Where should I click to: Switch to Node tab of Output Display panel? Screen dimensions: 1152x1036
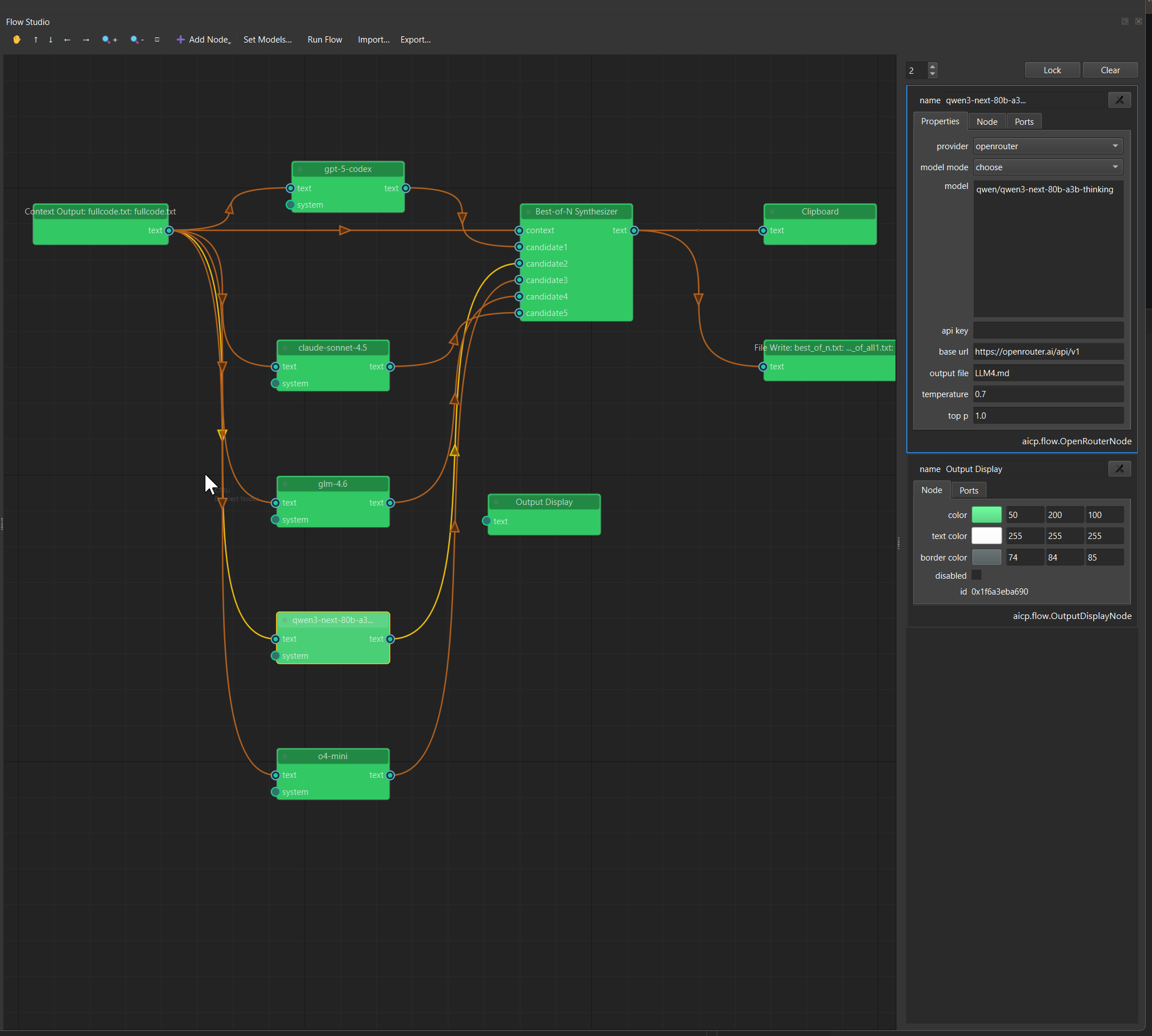pyautogui.click(x=932, y=490)
